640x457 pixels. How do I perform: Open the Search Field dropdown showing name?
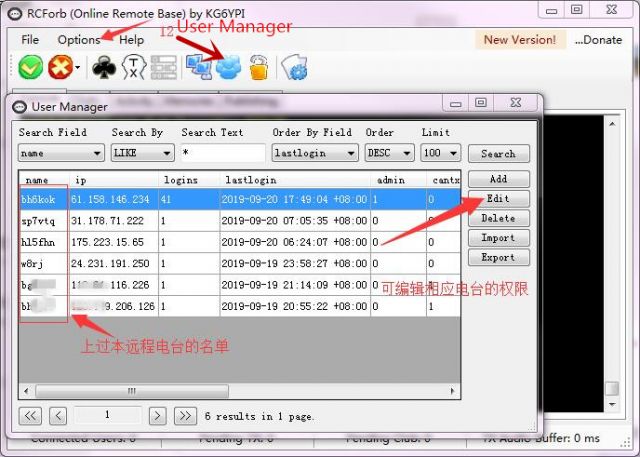(61, 153)
